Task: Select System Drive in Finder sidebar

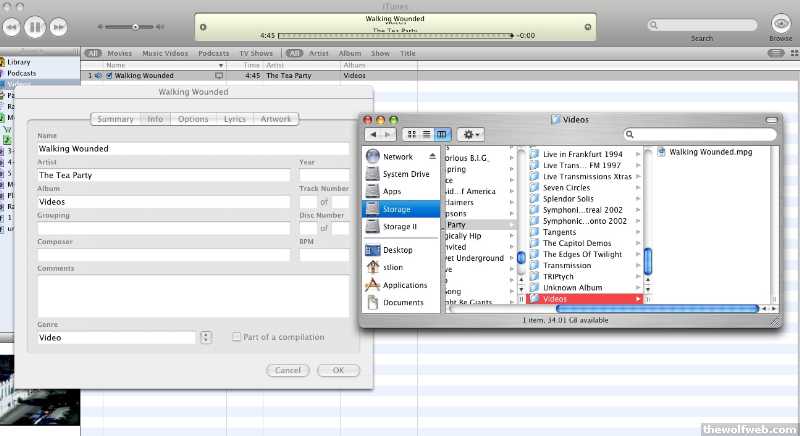Action: (405, 174)
